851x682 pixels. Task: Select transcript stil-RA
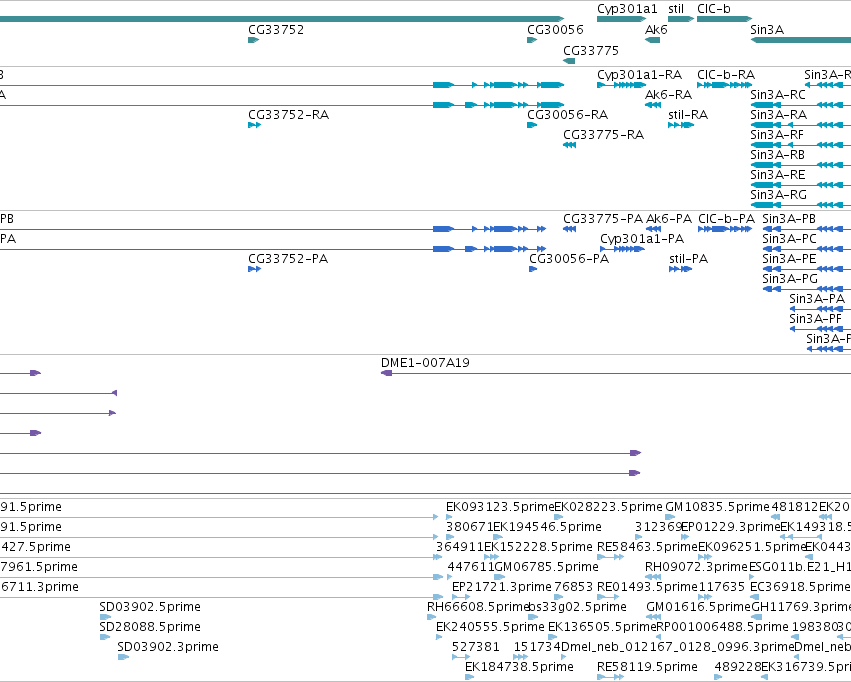point(681,125)
